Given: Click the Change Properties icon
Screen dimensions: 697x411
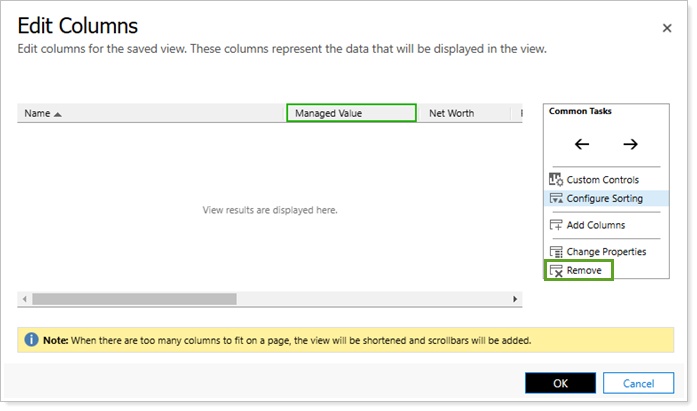Looking at the screenshot, I should [x=556, y=252].
